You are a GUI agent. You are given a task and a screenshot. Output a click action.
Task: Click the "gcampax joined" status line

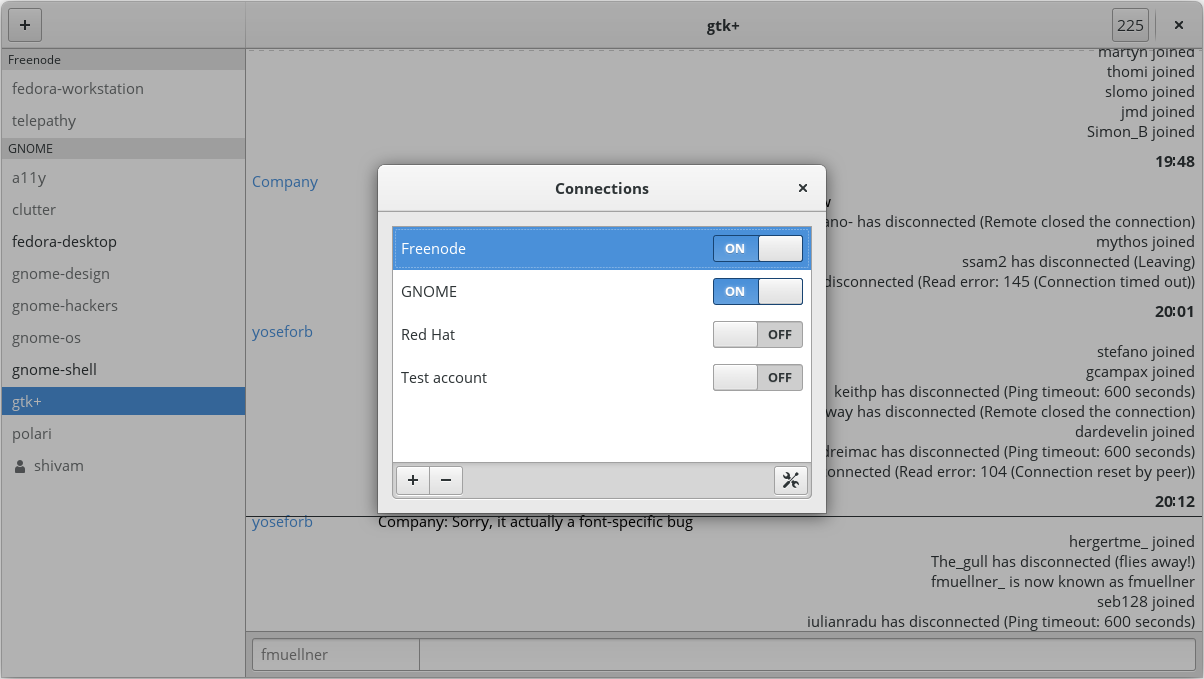(1141, 371)
